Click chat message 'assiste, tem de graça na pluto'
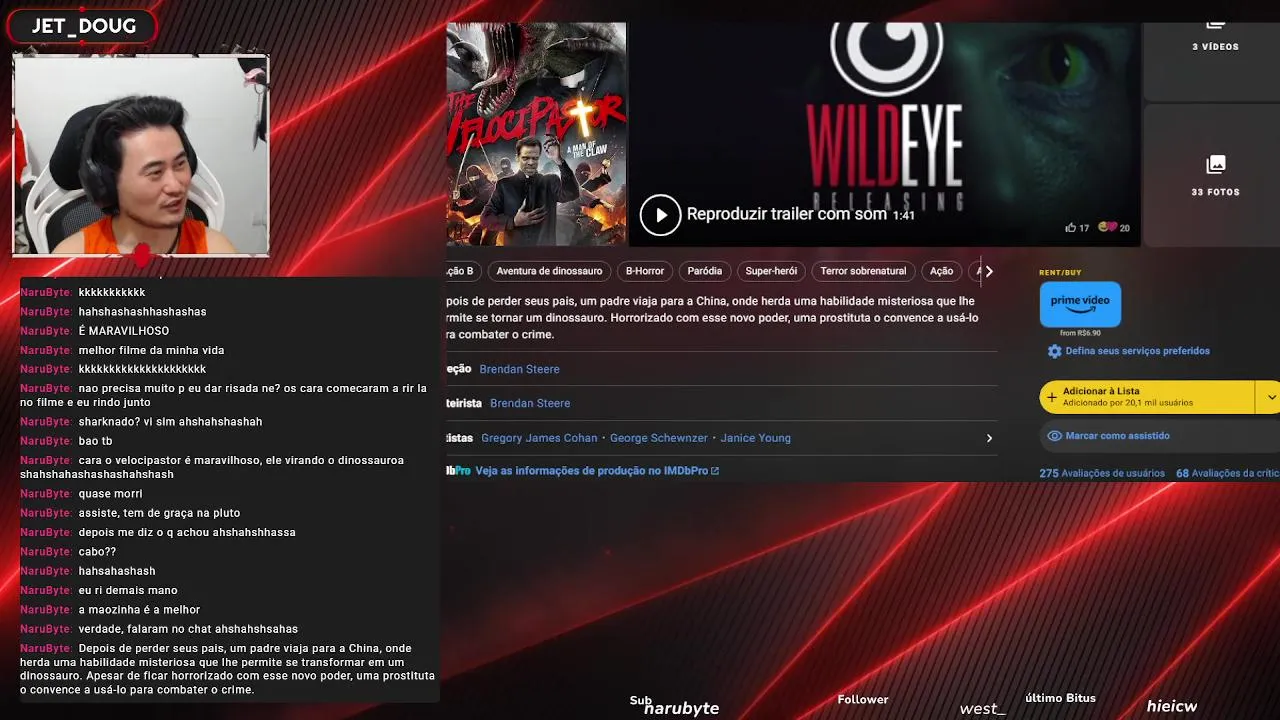The height and width of the screenshot is (720, 1280). [x=159, y=513]
